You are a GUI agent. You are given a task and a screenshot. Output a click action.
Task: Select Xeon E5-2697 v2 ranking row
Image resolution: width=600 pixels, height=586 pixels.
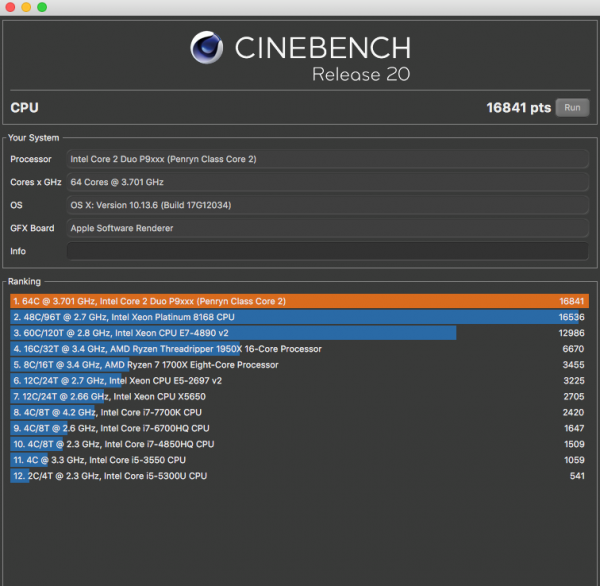pos(298,380)
